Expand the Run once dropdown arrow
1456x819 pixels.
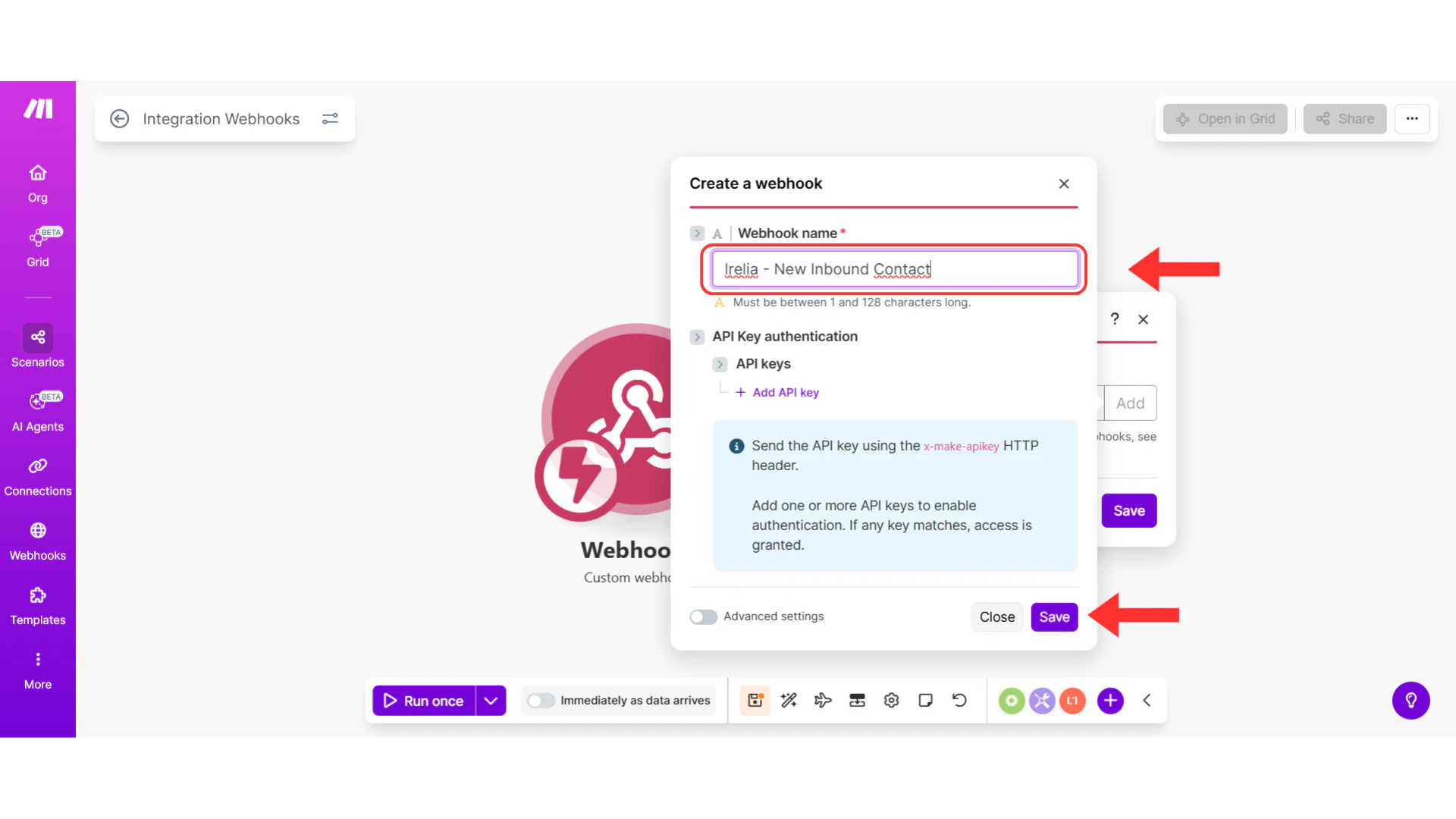point(490,700)
